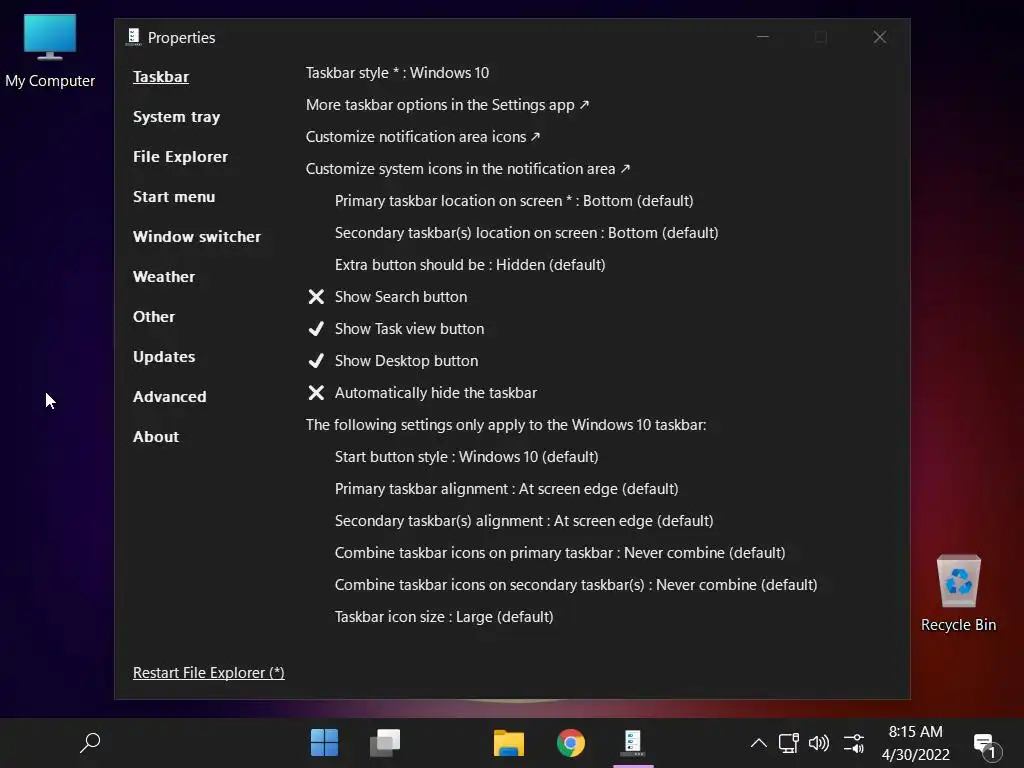This screenshot has height=768, width=1024.
Task: Click Restart File Explorer link
Action: (x=208, y=673)
